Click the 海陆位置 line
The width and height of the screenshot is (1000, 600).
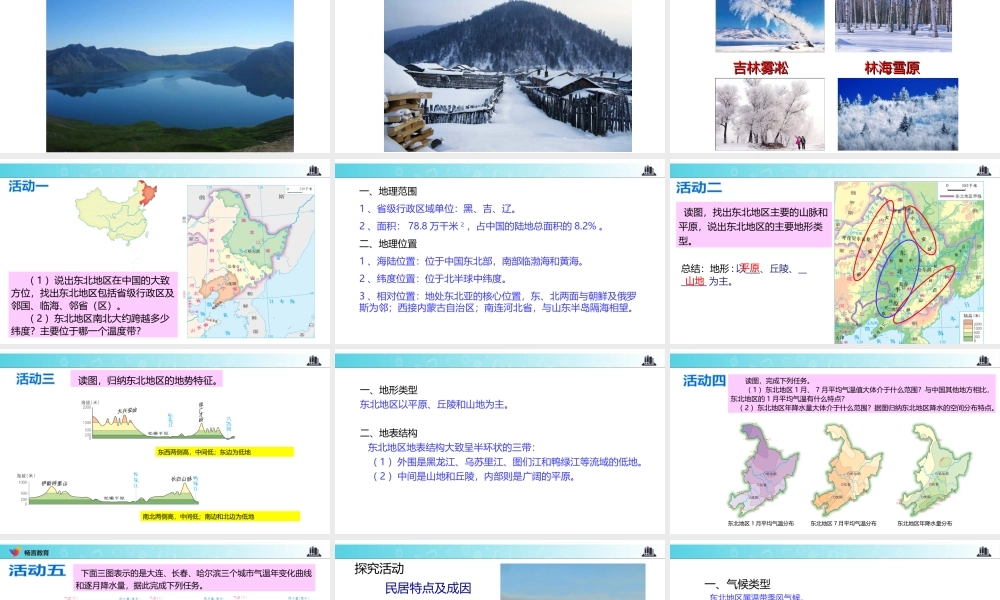472,261
